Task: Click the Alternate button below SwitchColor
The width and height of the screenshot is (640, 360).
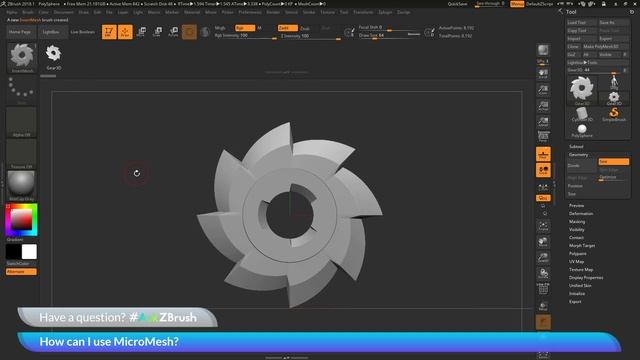Action: pos(21,271)
